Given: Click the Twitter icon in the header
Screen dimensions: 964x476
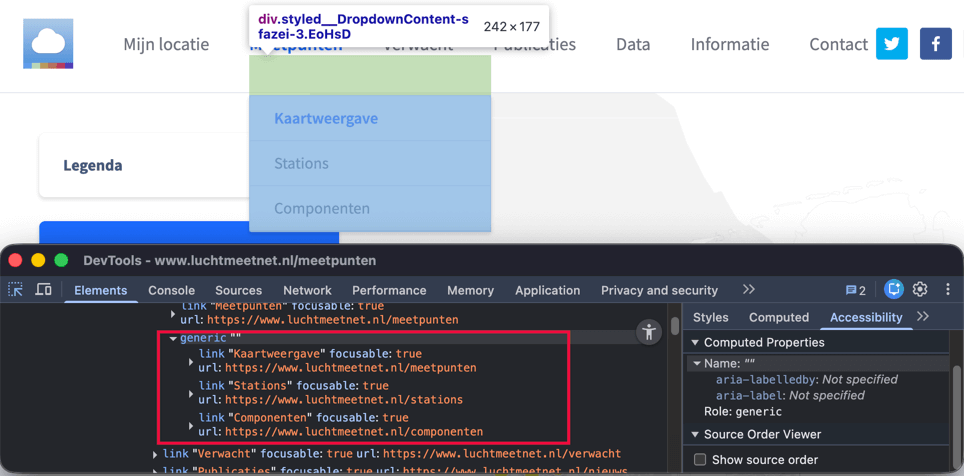Looking at the screenshot, I should 892,44.
